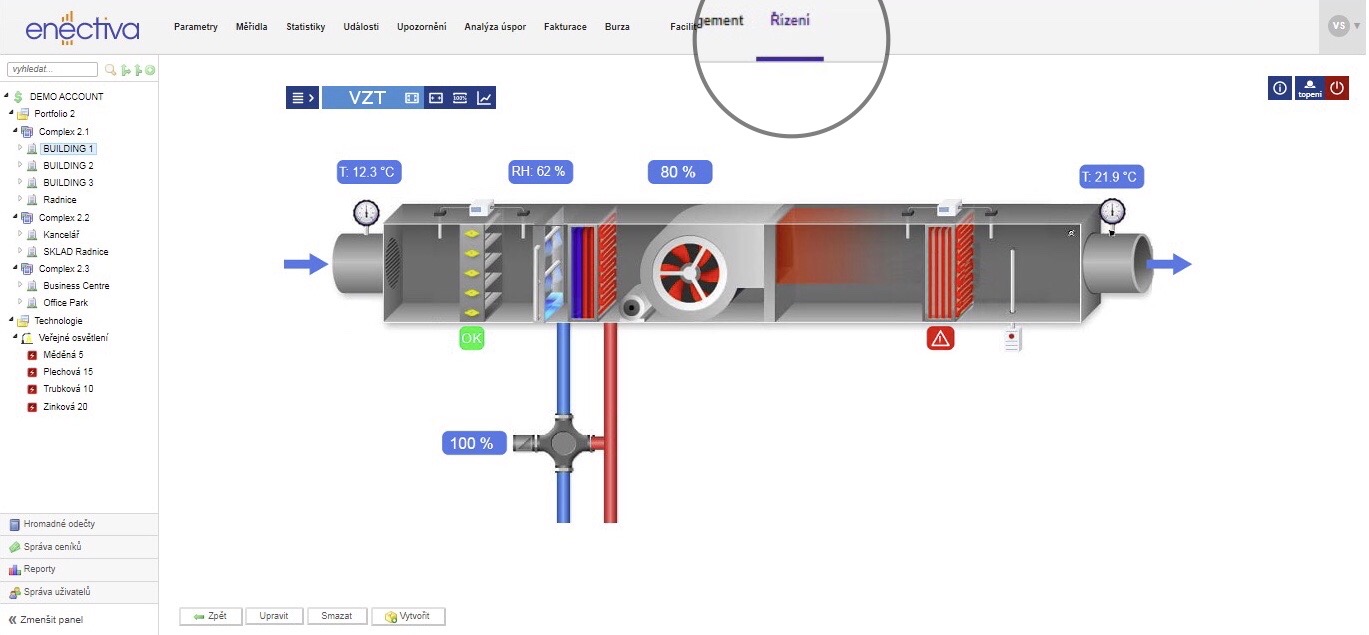Click the vyhledat search input field
This screenshot has height=635, width=1369.
[52, 70]
